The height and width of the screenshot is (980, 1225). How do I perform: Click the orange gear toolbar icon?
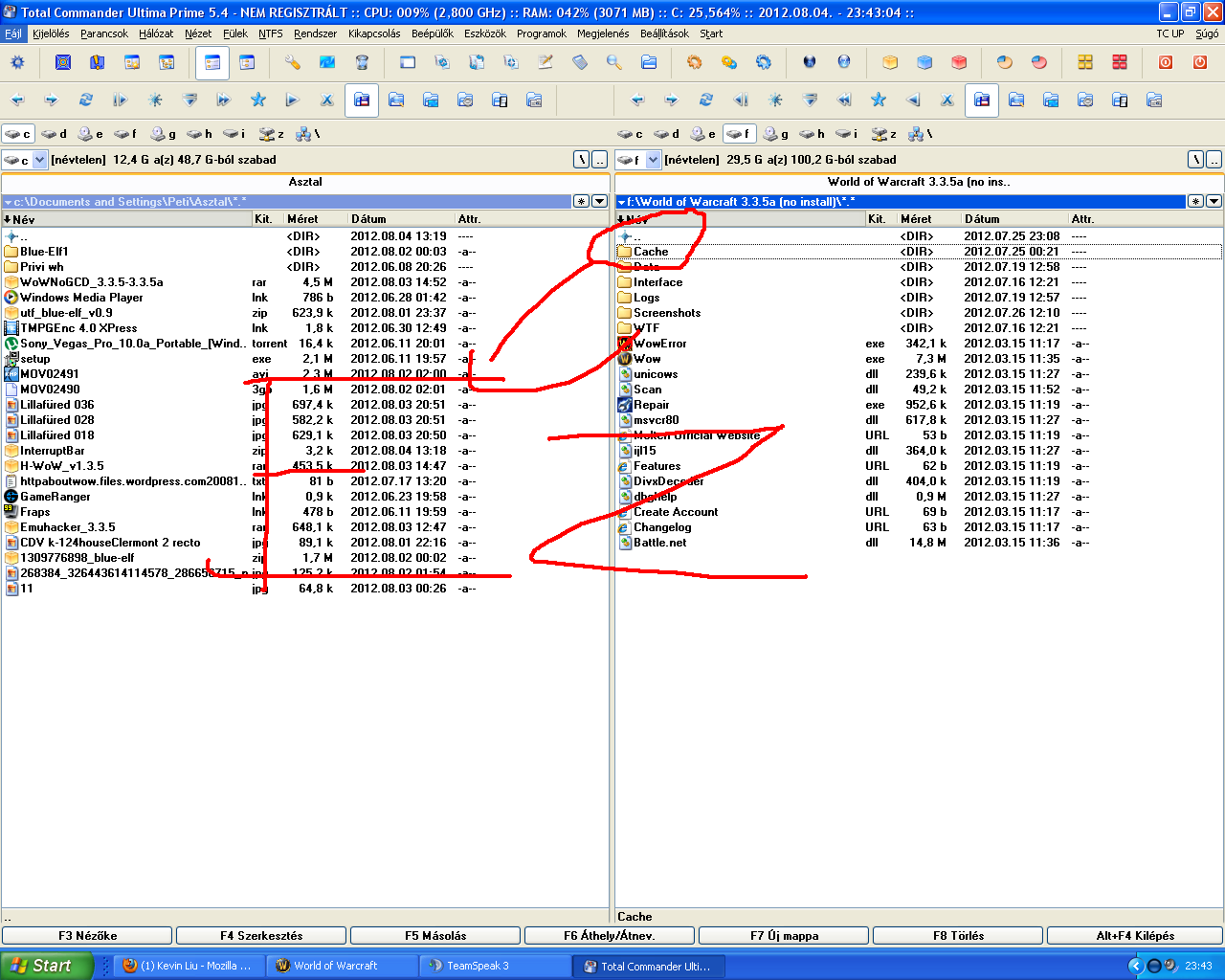(695, 62)
